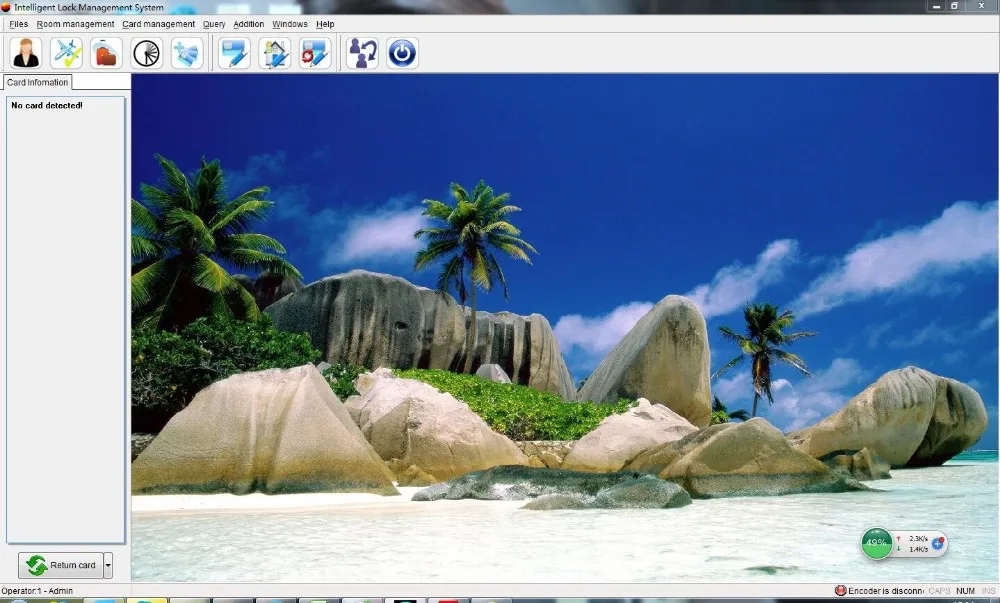Click the card with red refresh icon

315,52
